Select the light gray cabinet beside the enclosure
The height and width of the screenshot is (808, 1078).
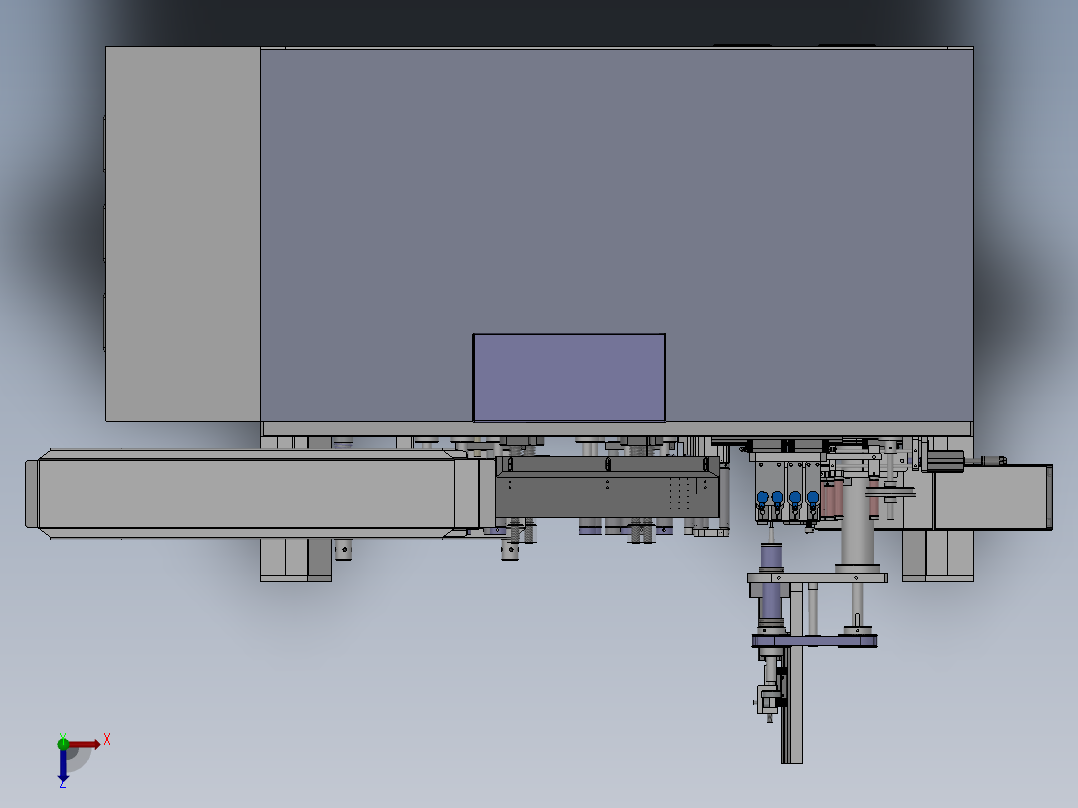[x=183, y=234]
